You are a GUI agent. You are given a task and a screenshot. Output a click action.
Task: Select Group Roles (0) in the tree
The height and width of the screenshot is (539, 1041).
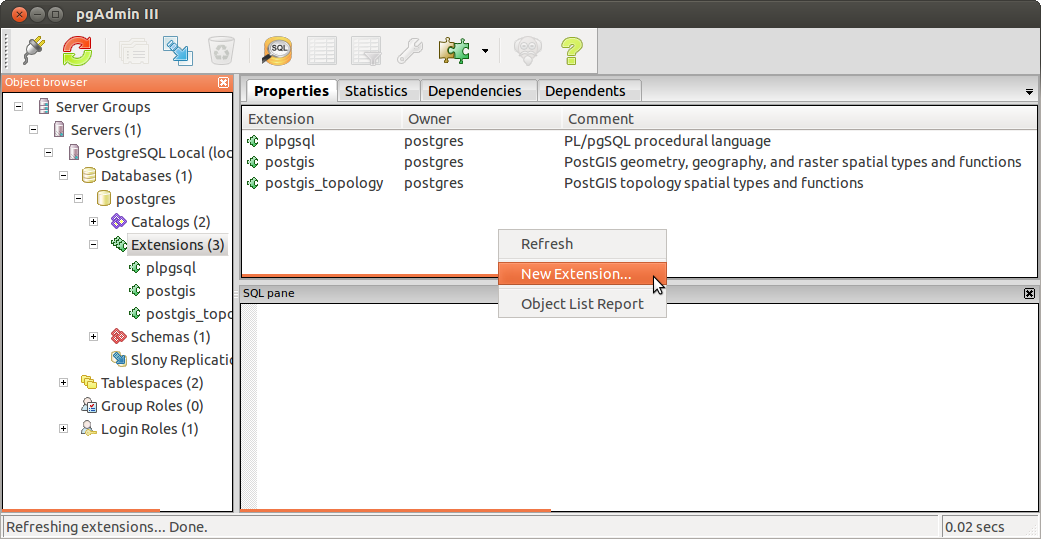[x=152, y=406]
